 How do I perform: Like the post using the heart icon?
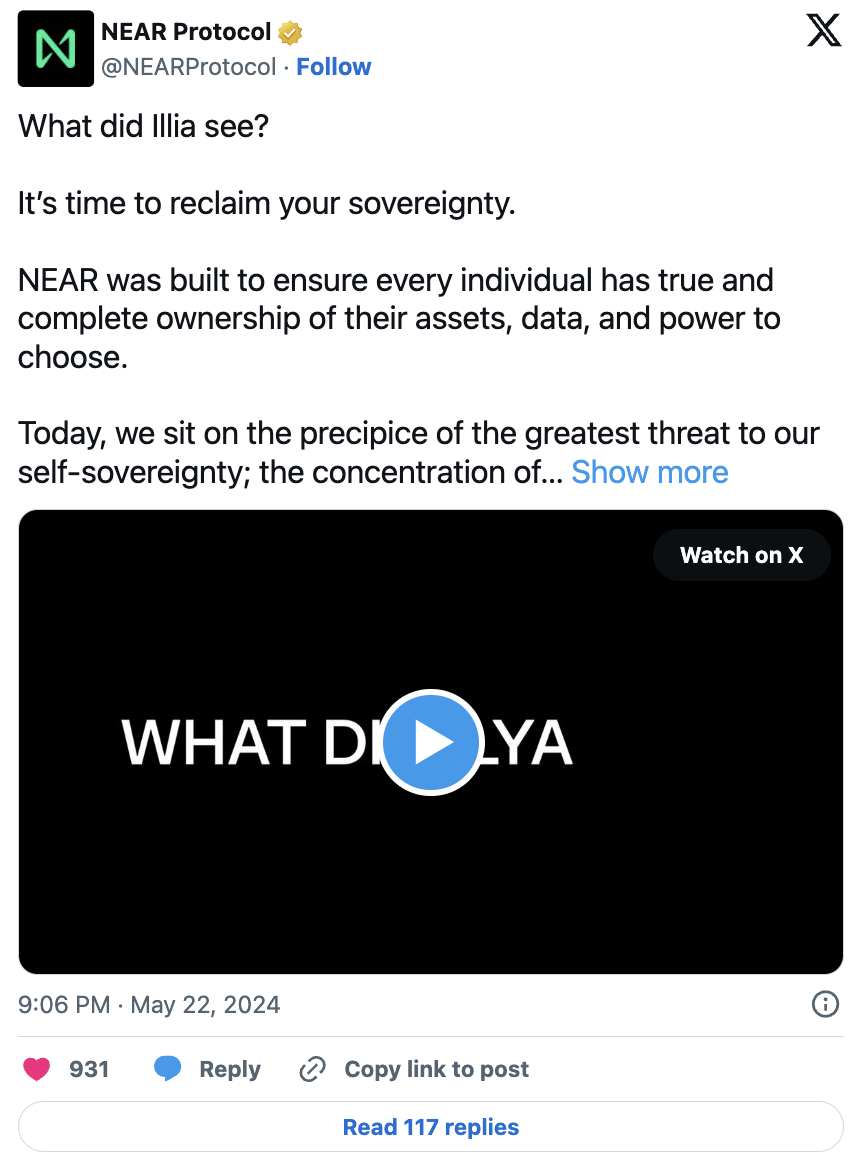[x=37, y=1068]
